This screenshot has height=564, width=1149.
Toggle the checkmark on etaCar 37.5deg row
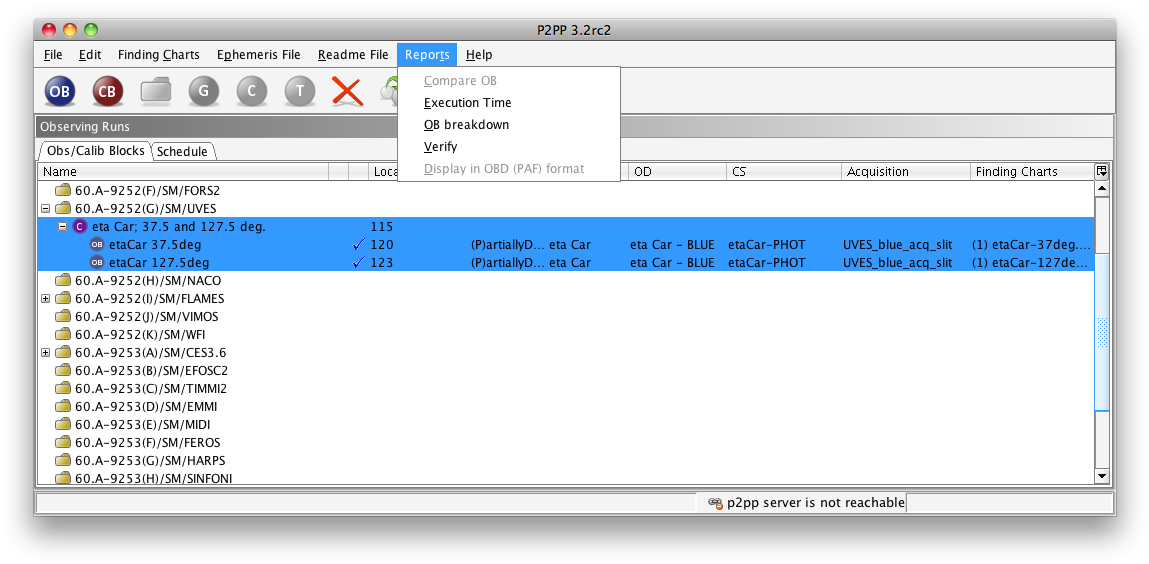pos(358,245)
